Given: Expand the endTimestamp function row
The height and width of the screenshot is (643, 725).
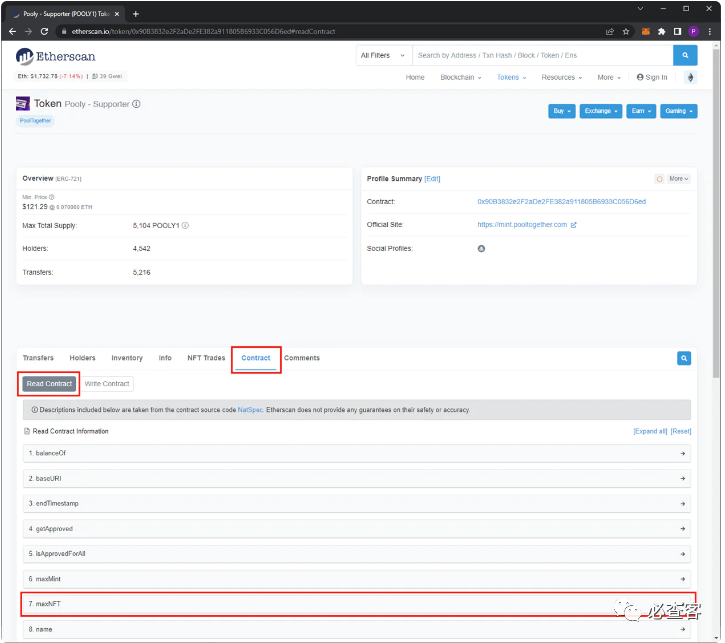Looking at the screenshot, I should point(356,503).
